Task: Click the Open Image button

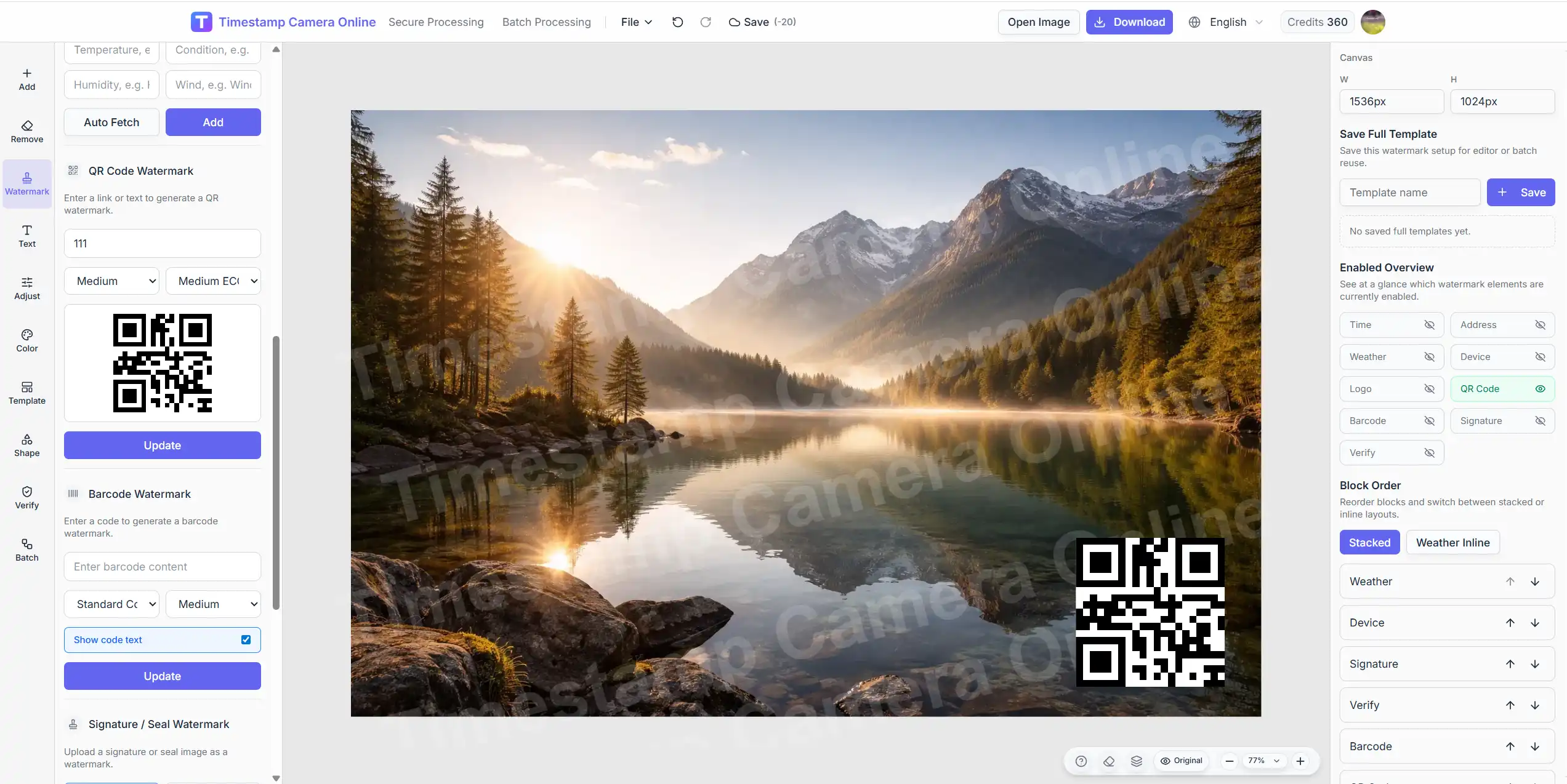Action: coord(1039,22)
